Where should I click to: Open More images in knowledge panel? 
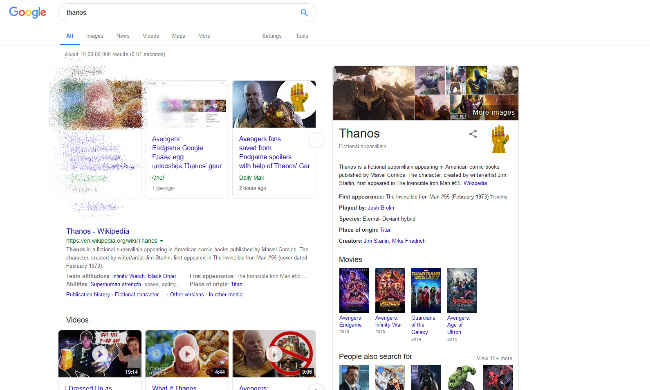[493, 112]
